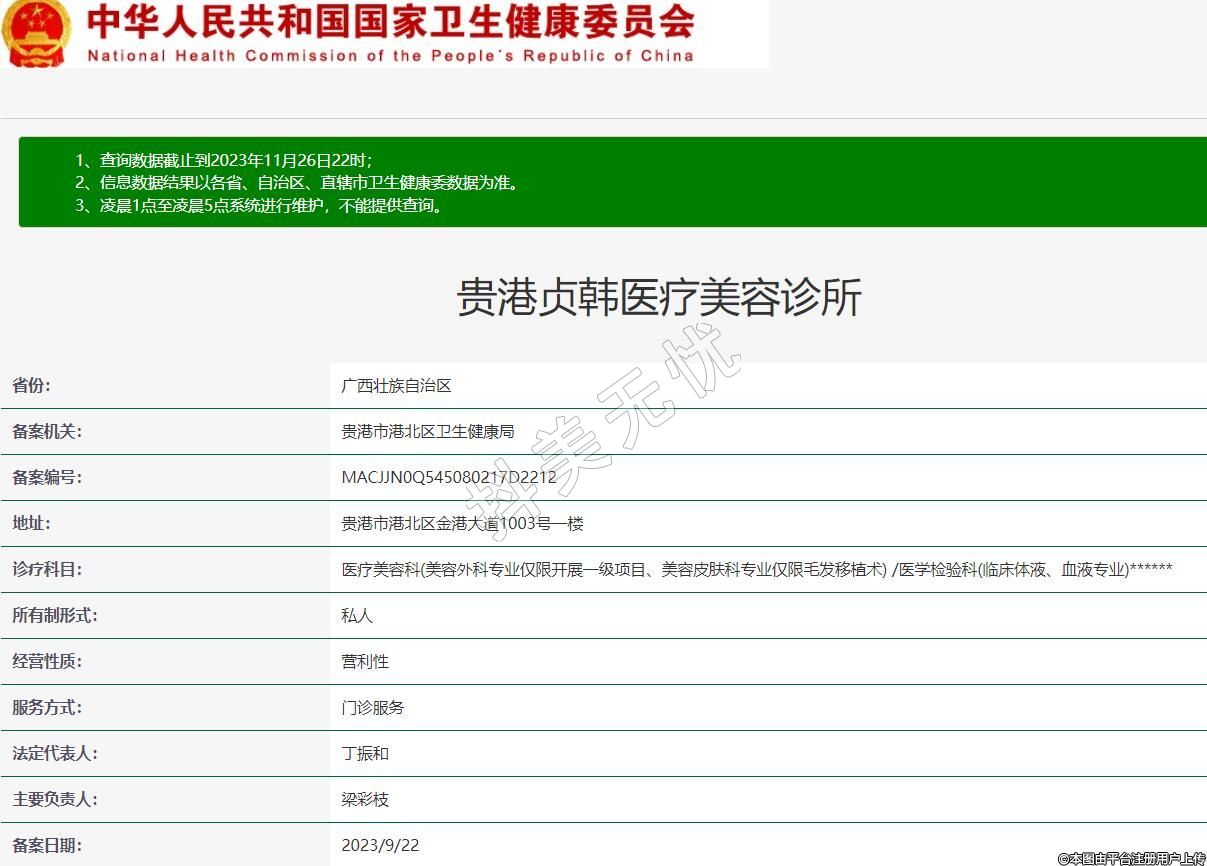Click the address 贵港市港北区金港大道1003号一楼
1207x866 pixels.
(462, 523)
